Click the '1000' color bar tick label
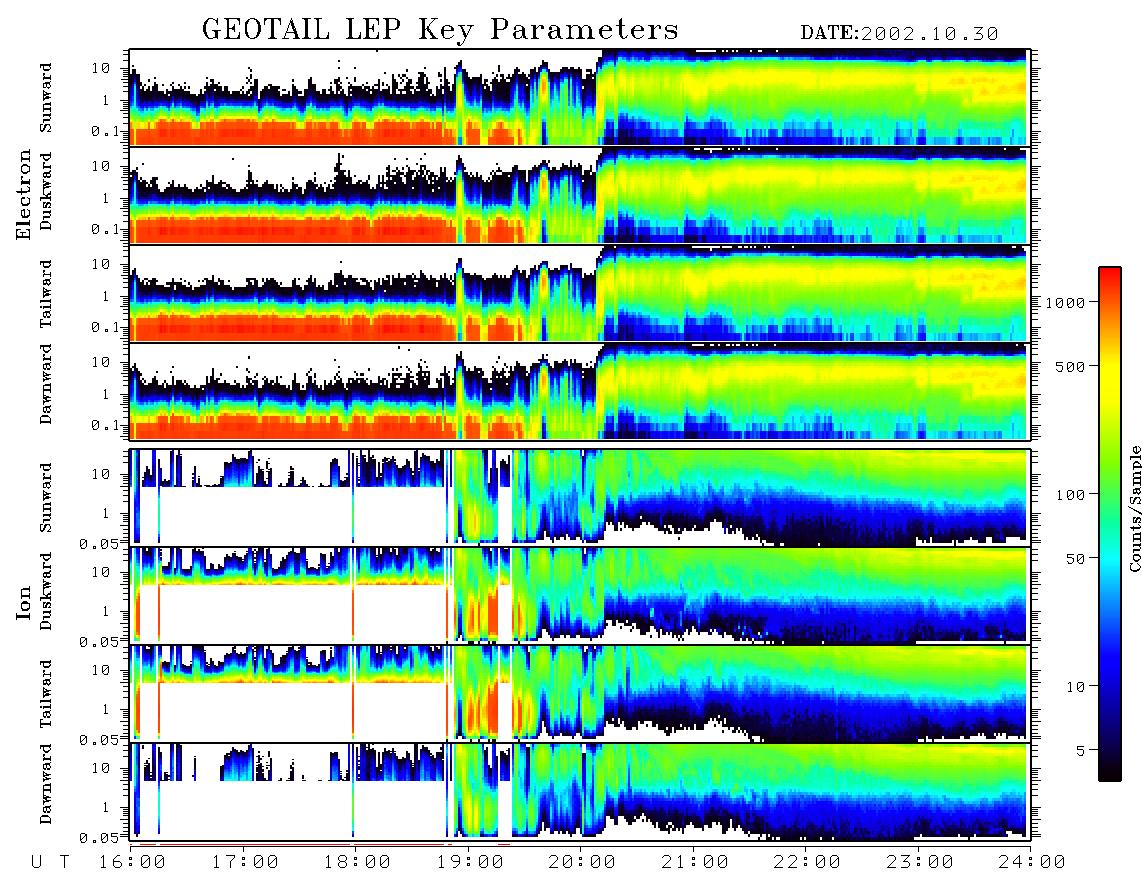 (x=1066, y=302)
